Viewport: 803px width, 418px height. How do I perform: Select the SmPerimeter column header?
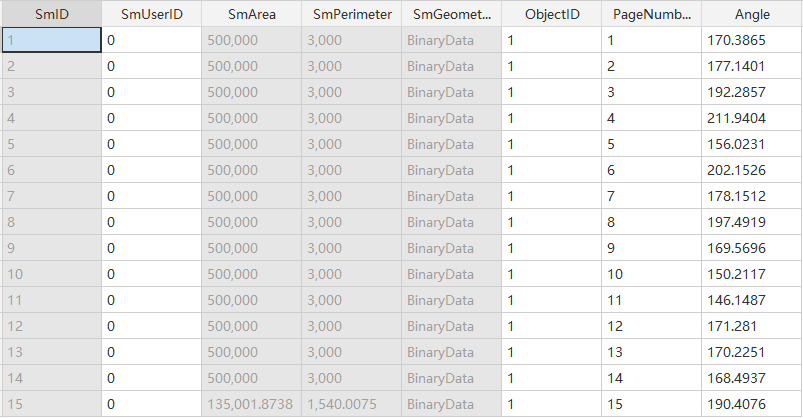(x=351, y=14)
